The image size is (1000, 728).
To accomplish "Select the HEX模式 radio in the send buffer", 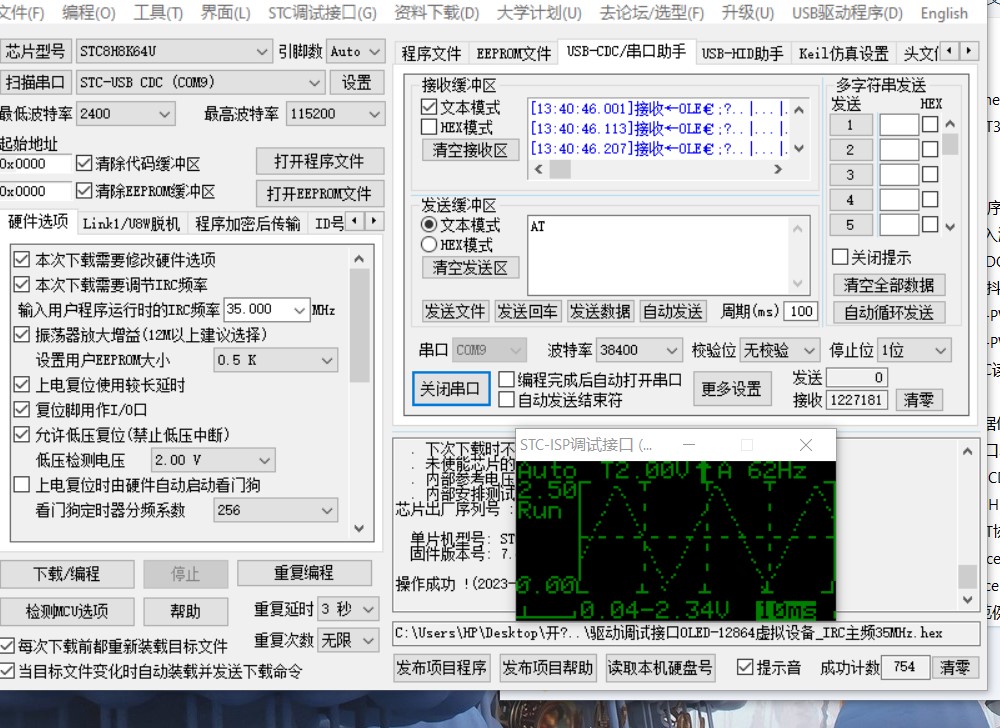I will click(429, 245).
